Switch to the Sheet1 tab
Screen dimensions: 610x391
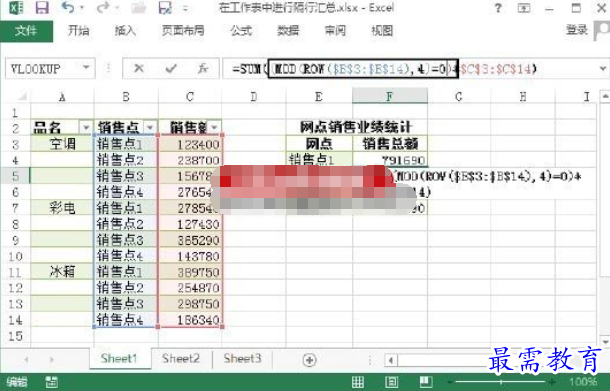click(119, 358)
